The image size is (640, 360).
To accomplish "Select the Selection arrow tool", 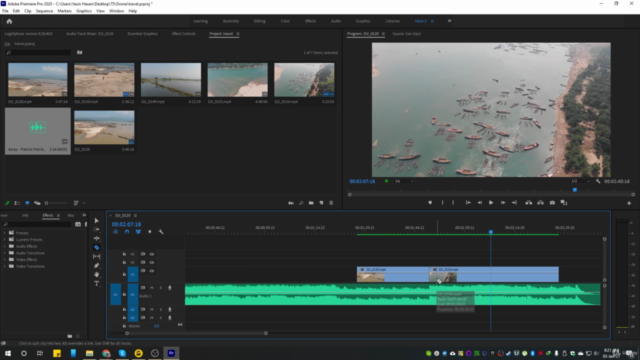I will 97,221.
